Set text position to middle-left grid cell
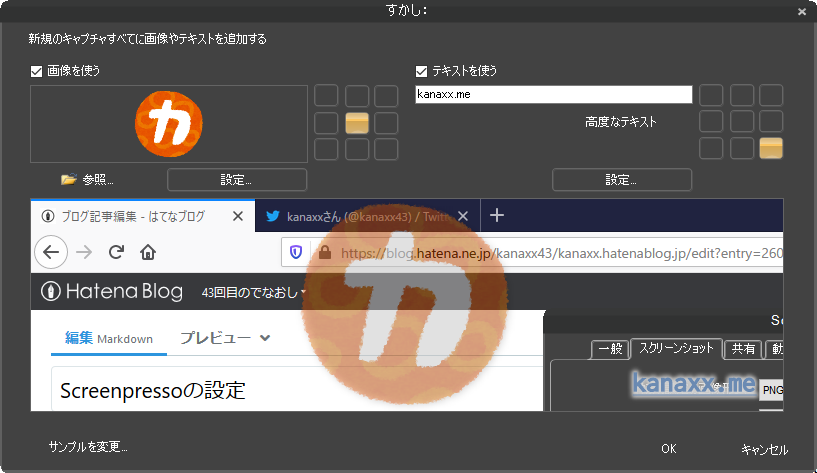 click(x=711, y=121)
